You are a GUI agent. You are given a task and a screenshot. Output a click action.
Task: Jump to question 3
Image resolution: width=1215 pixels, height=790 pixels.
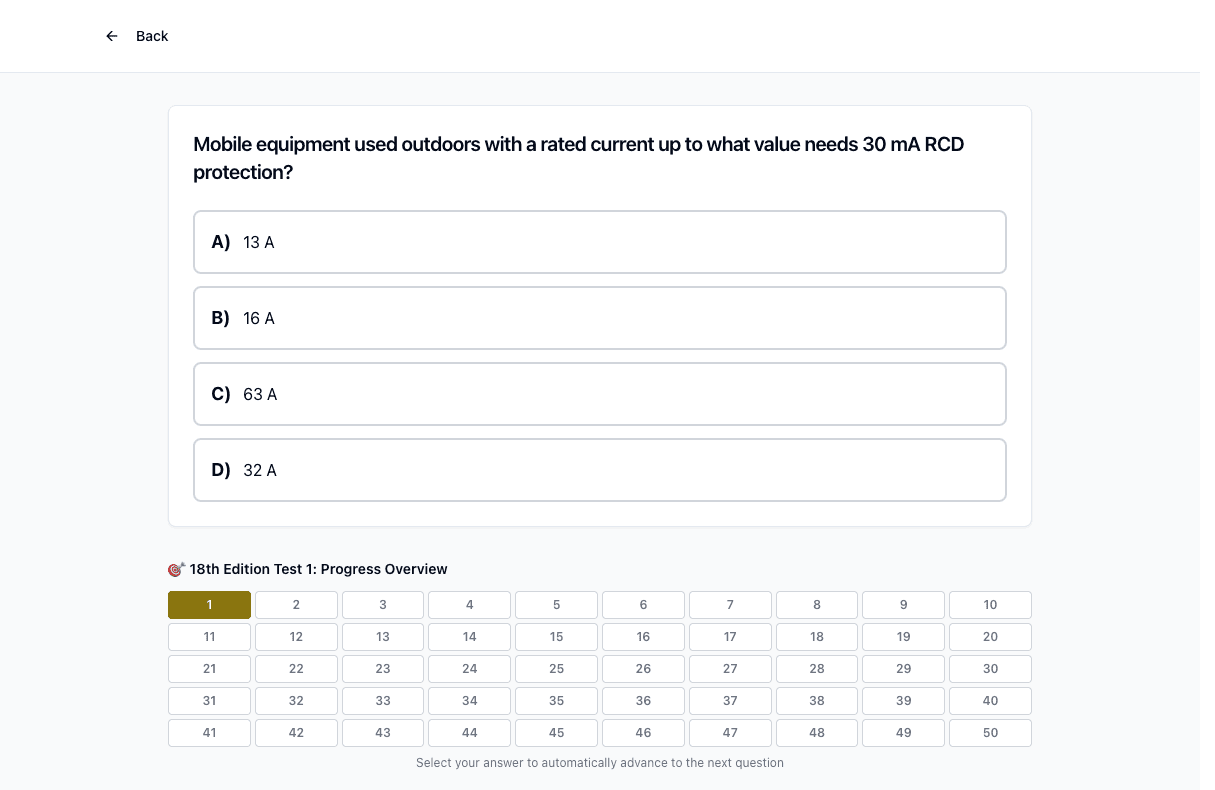[x=383, y=605]
